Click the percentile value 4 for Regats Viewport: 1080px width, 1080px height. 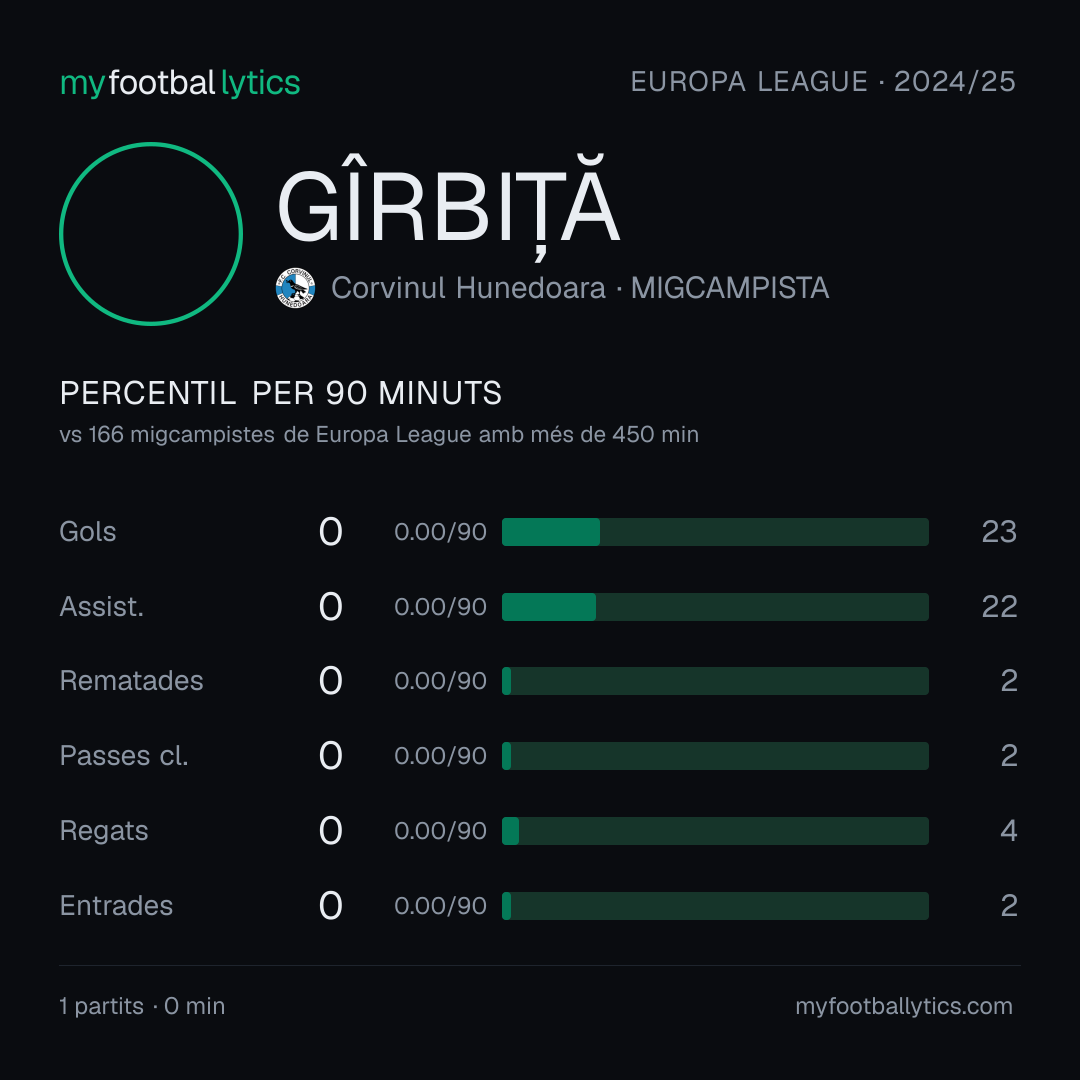coord(1008,831)
